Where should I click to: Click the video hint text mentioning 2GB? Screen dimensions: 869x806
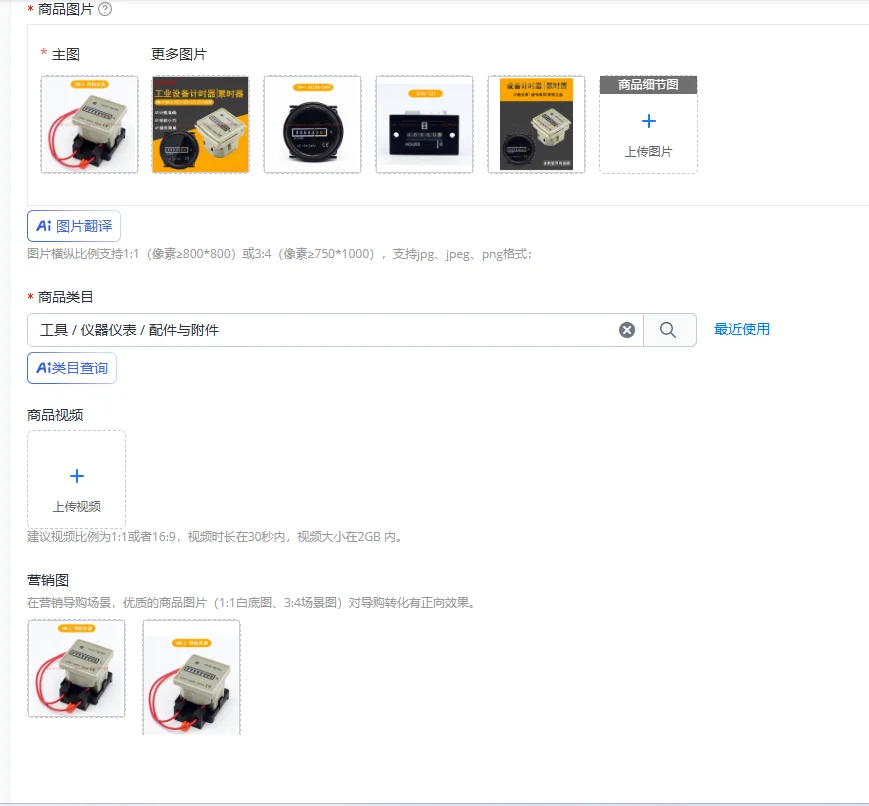[x=215, y=537]
